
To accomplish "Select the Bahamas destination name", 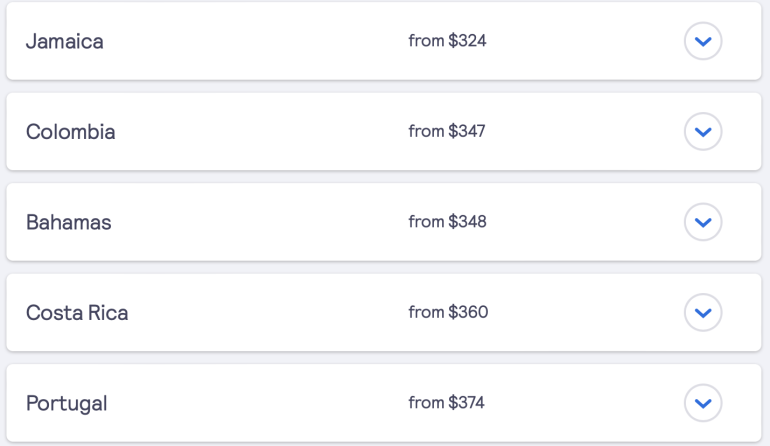I will 68,222.
